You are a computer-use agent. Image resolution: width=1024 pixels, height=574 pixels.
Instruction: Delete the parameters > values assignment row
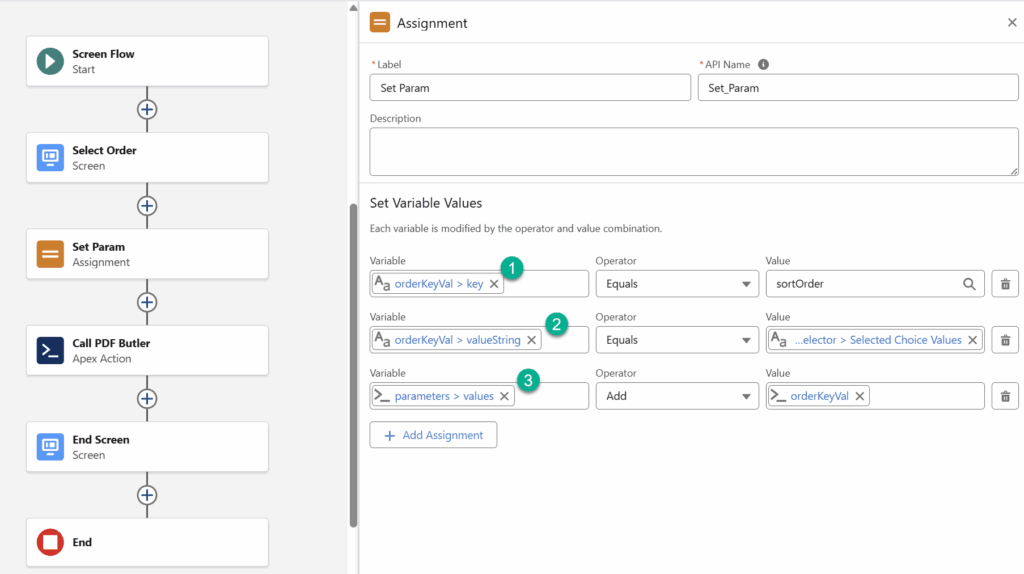[1005, 396]
